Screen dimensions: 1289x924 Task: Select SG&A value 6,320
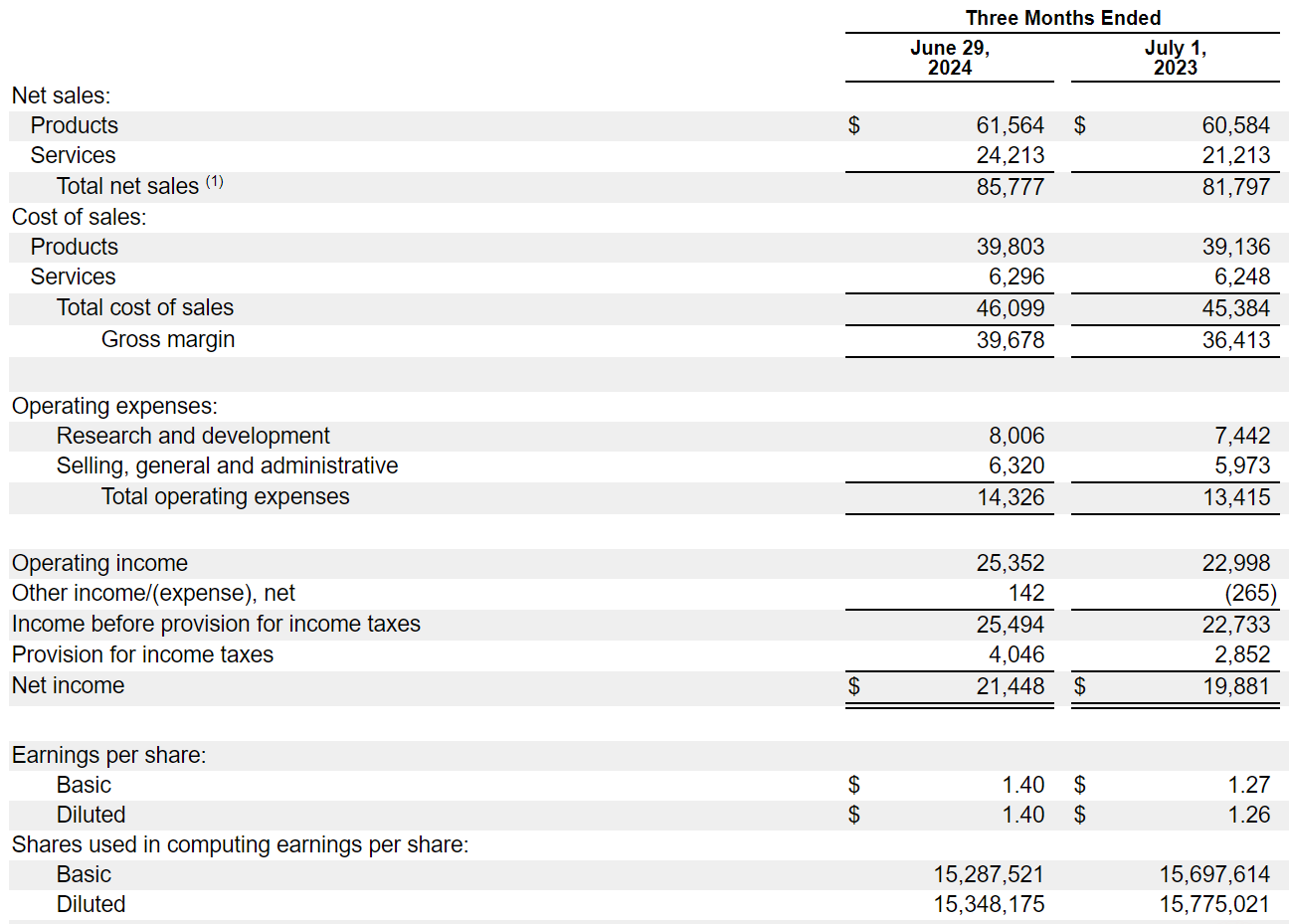pyautogui.click(x=1016, y=465)
